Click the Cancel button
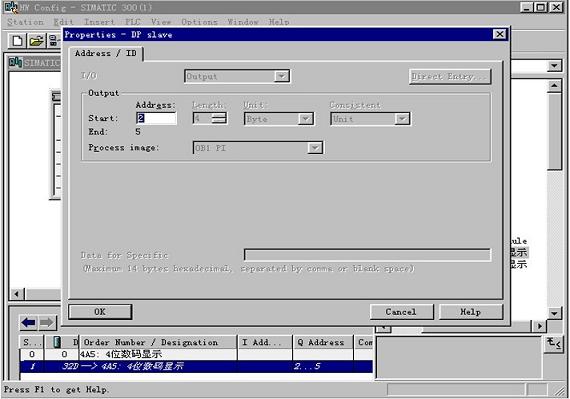Viewport: 570px width, 399px height. coord(401,312)
